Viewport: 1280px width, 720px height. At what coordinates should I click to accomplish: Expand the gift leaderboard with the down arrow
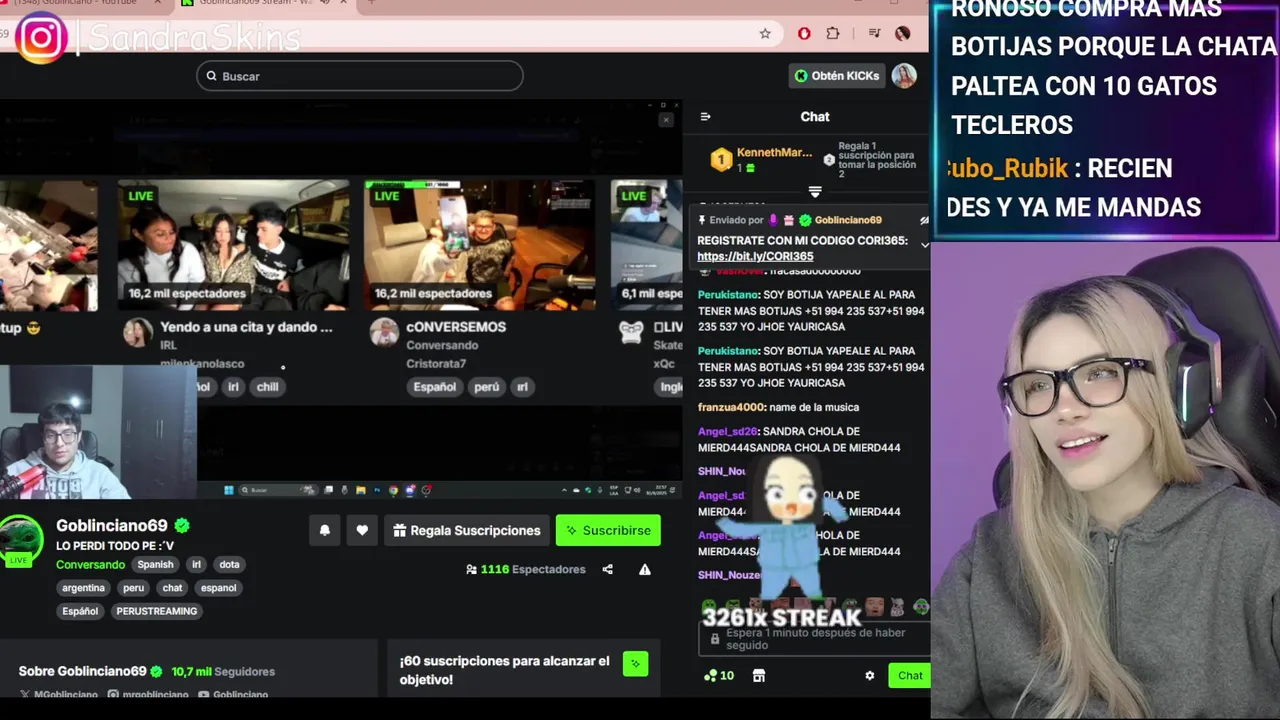pyautogui.click(x=815, y=192)
